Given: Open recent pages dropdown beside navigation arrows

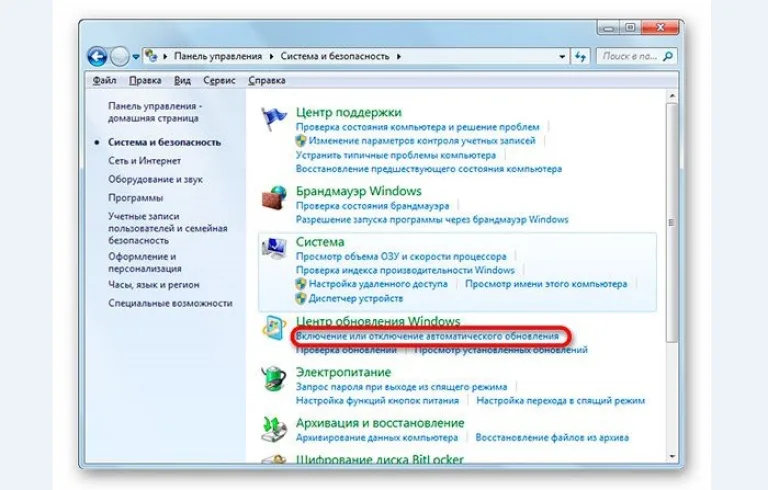Looking at the screenshot, I should [136, 57].
